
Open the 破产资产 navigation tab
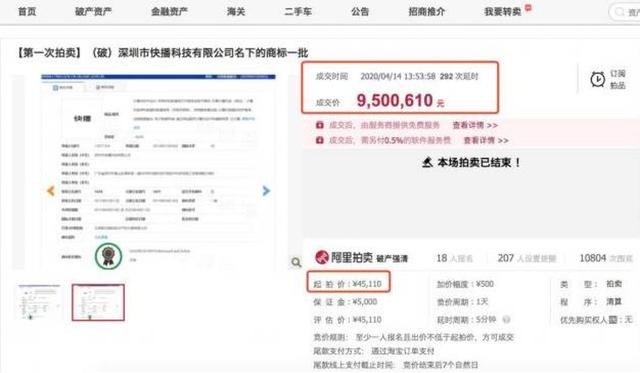point(93,11)
